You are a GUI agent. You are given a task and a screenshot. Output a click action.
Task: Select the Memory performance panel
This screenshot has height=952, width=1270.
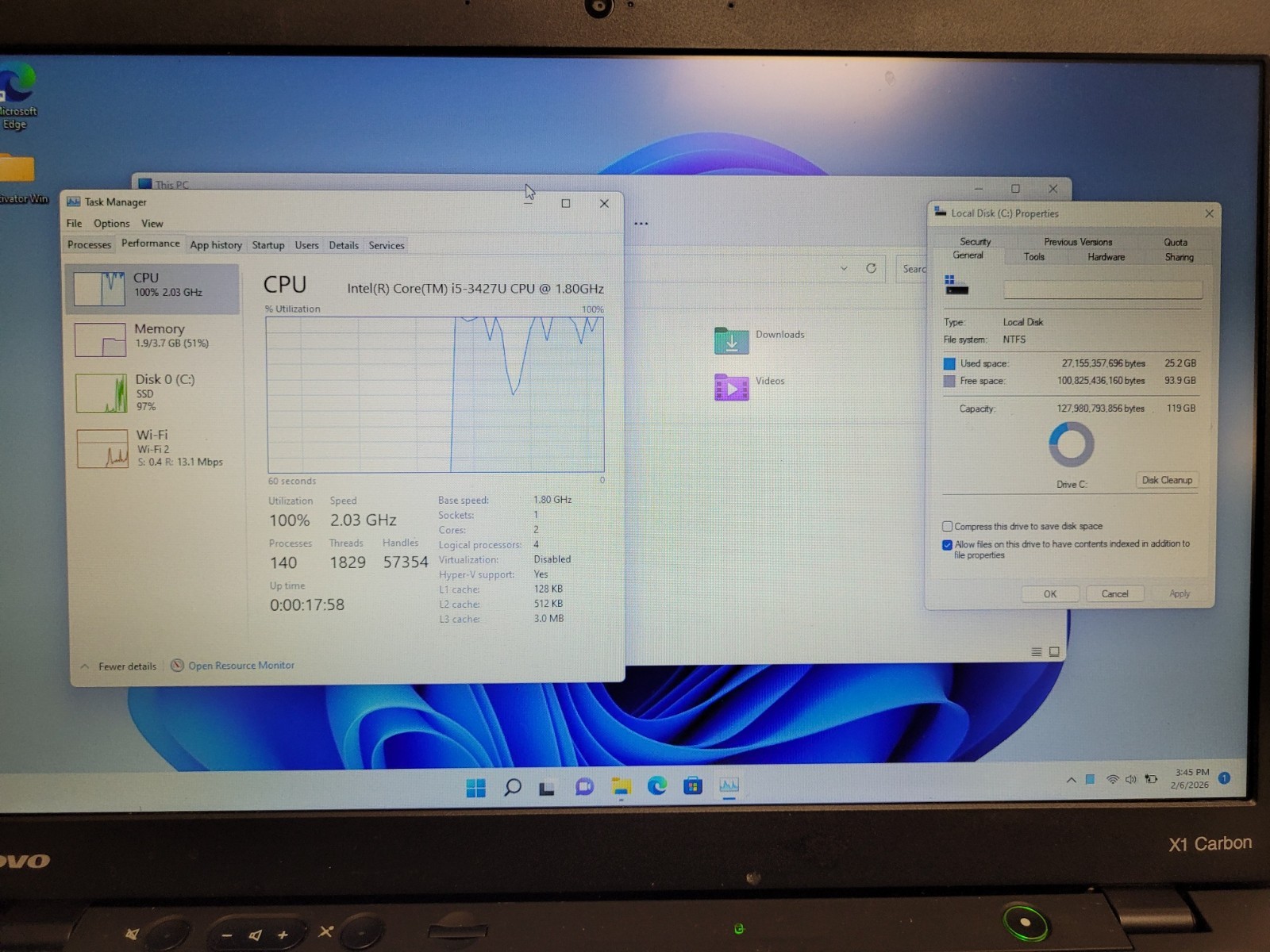(x=152, y=338)
